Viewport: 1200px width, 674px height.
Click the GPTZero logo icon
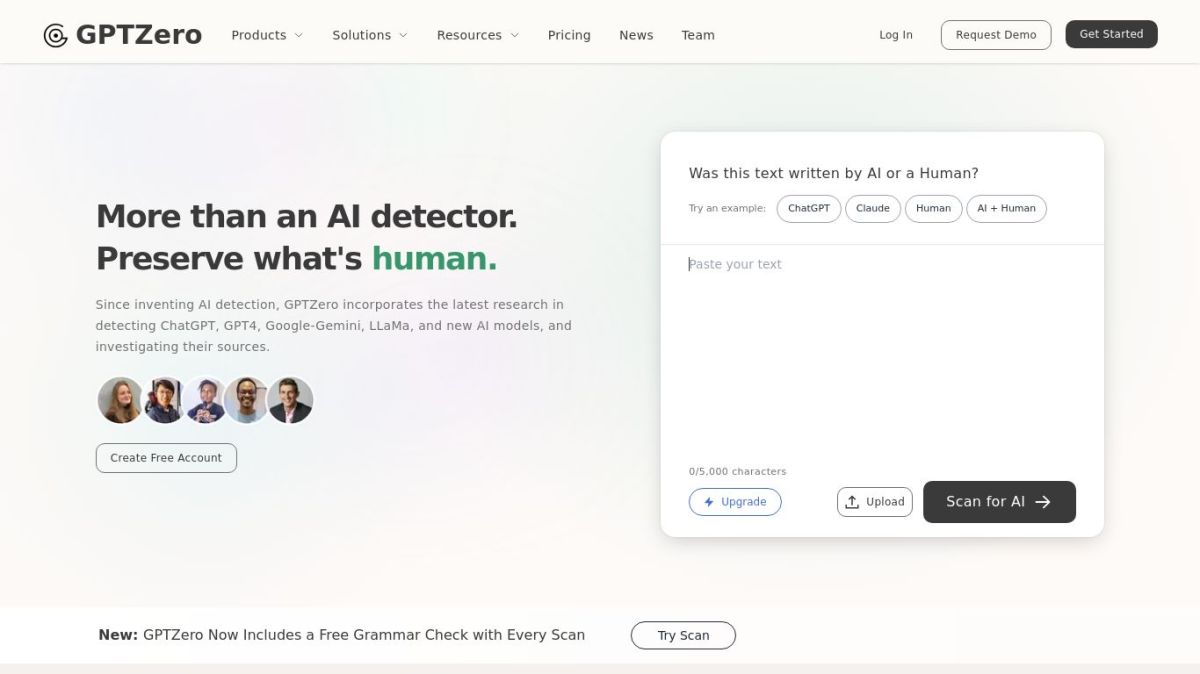pos(54,33)
